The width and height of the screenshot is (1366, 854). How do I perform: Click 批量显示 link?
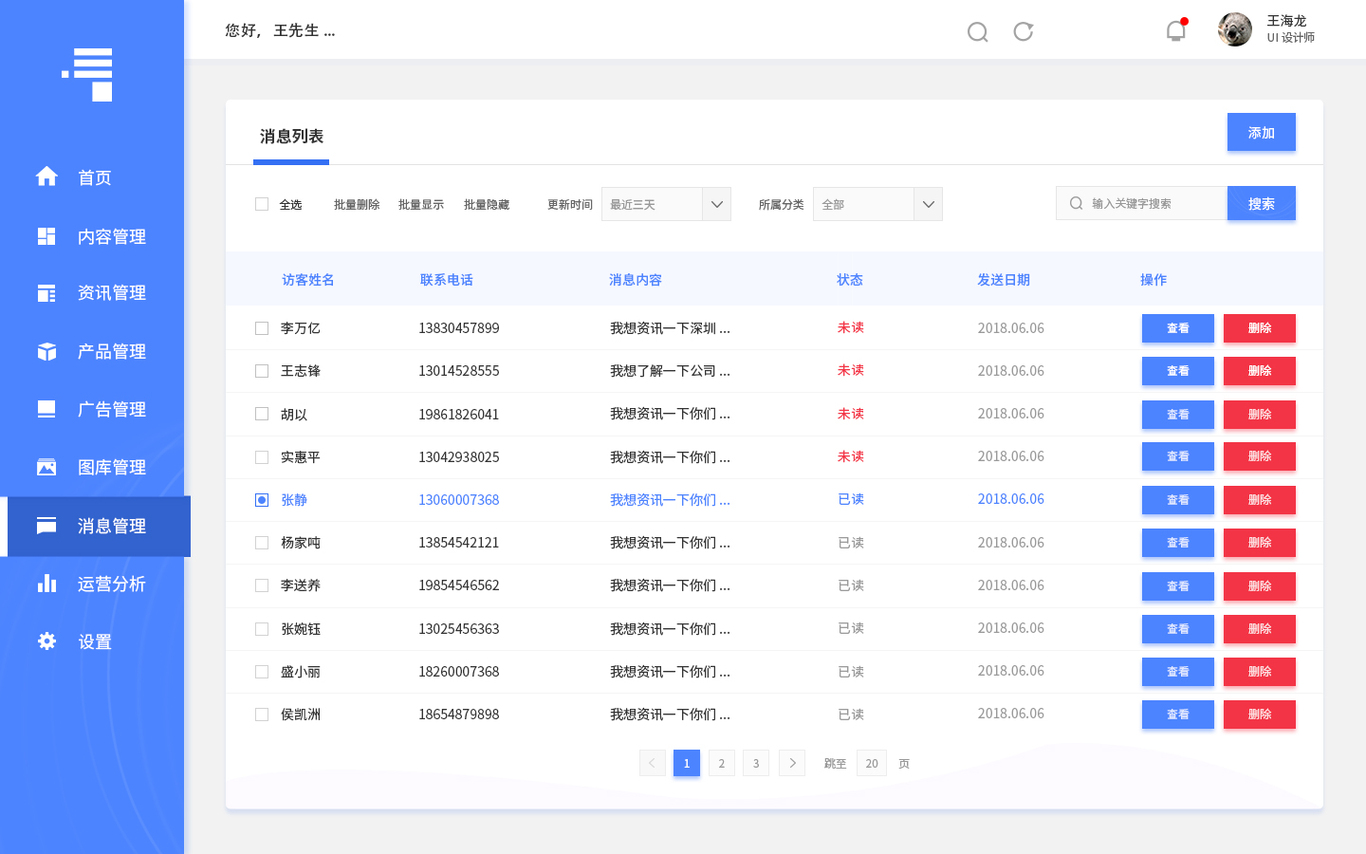coord(421,204)
